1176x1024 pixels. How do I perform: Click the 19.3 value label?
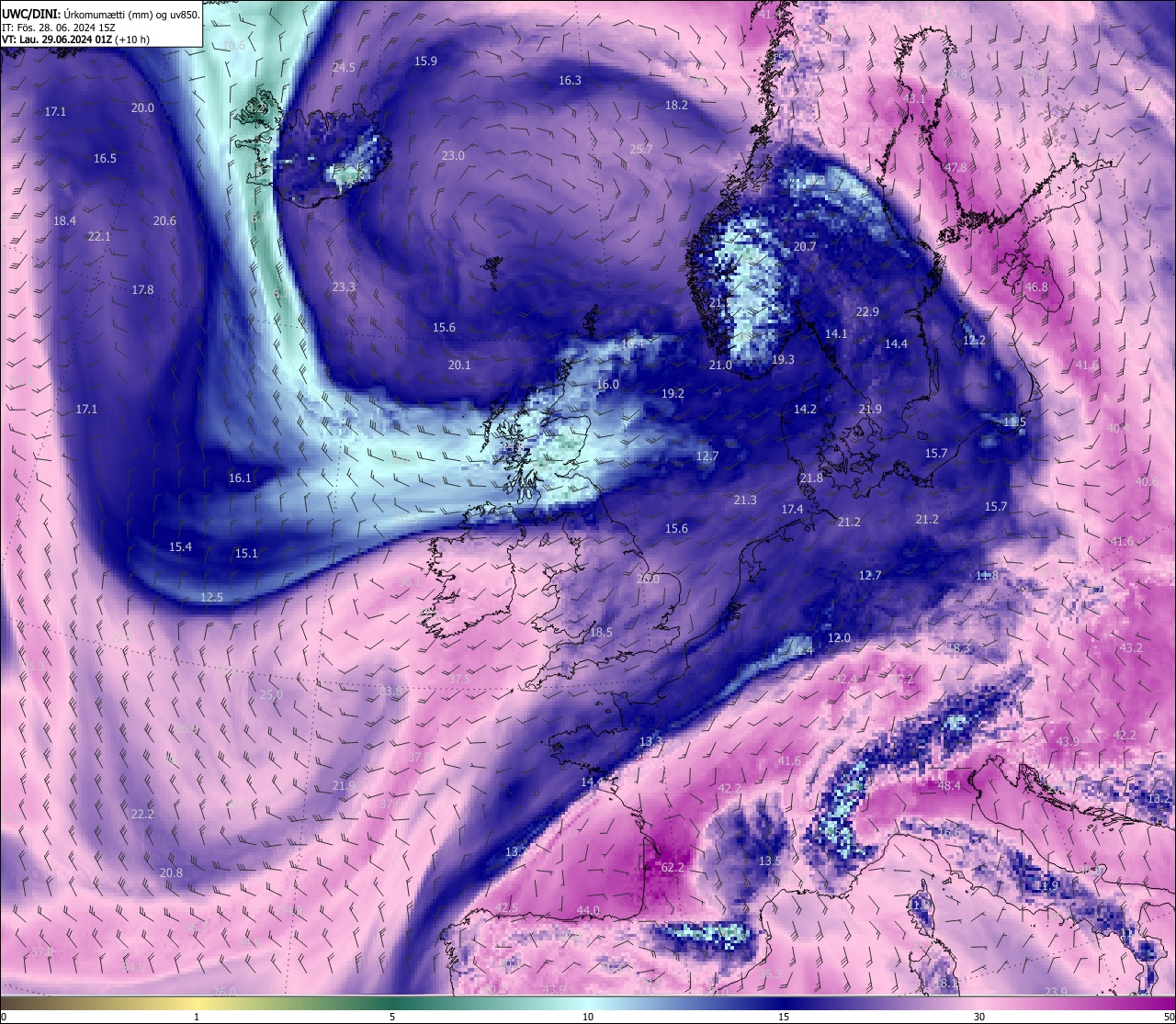(783, 359)
